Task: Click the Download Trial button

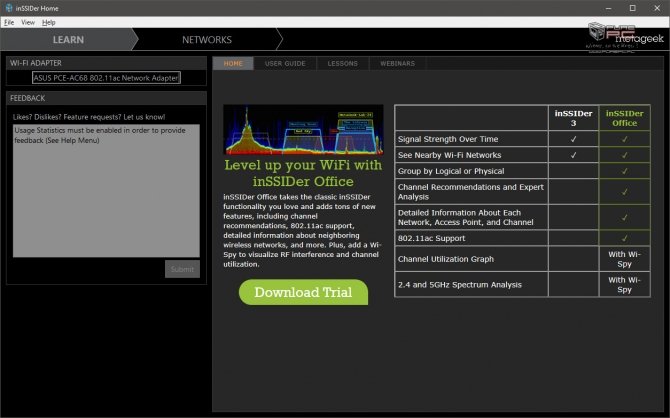Action: click(303, 292)
